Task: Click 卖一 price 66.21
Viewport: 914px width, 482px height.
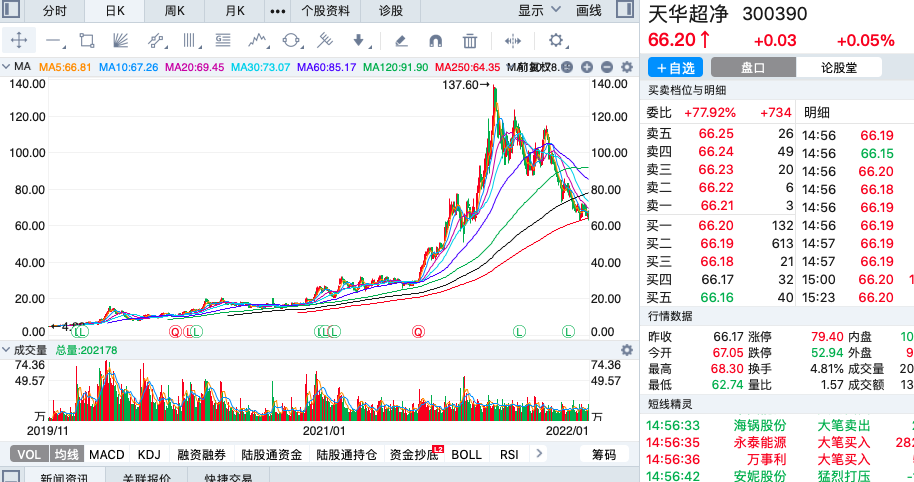Action: click(x=717, y=205)
